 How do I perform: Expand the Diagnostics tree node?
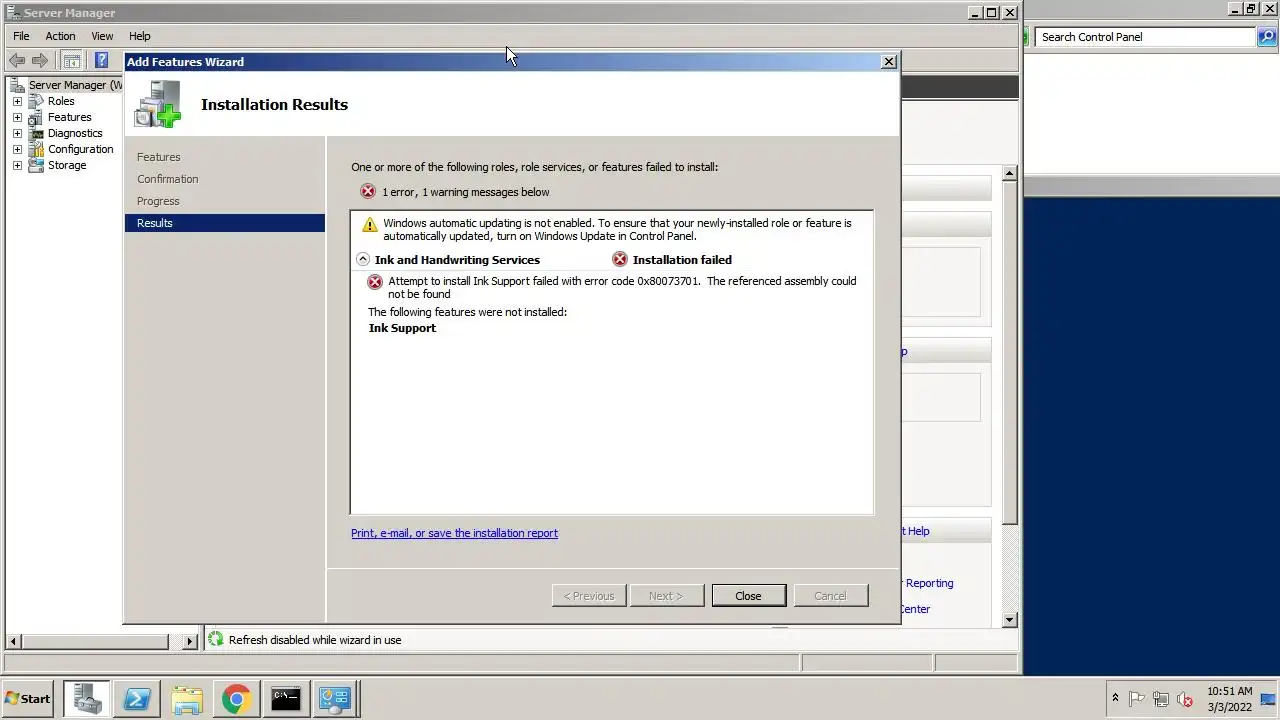17,133
